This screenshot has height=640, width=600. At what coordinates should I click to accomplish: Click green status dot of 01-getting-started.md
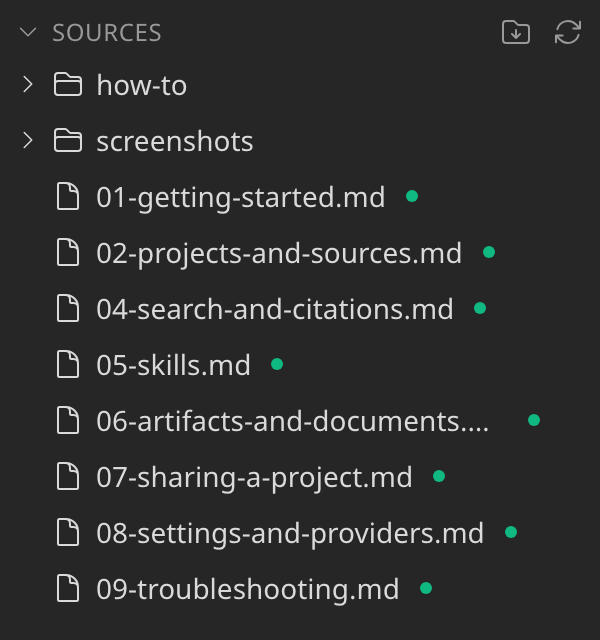click(412, 196)
